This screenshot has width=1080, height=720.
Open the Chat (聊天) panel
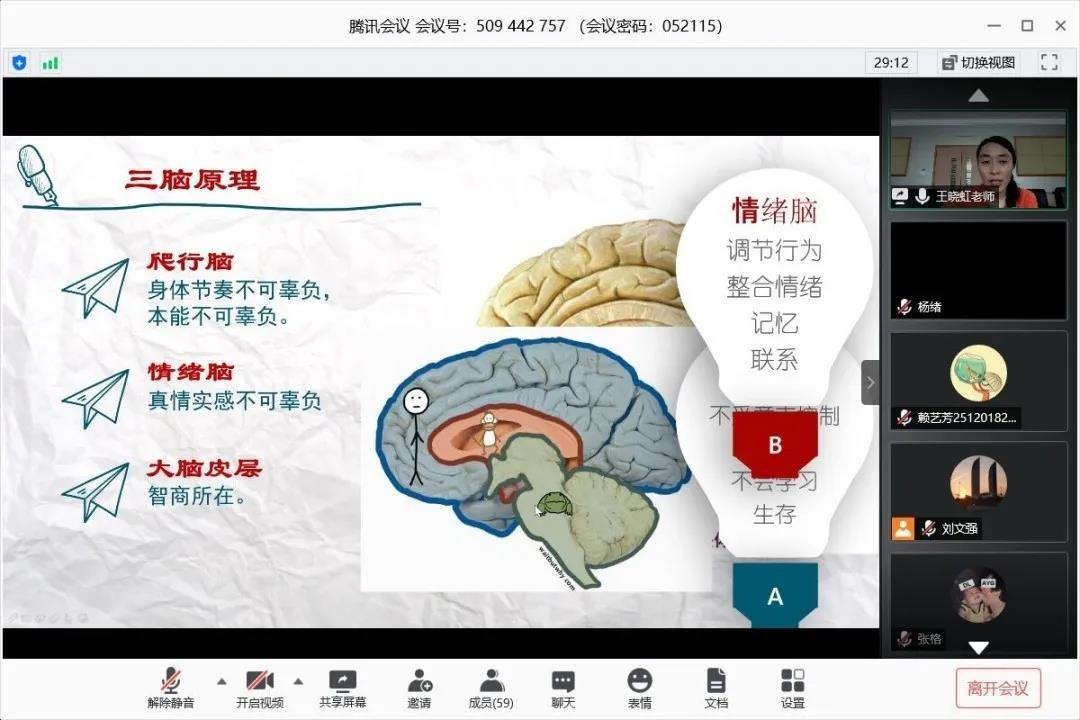tap(563, 688)
